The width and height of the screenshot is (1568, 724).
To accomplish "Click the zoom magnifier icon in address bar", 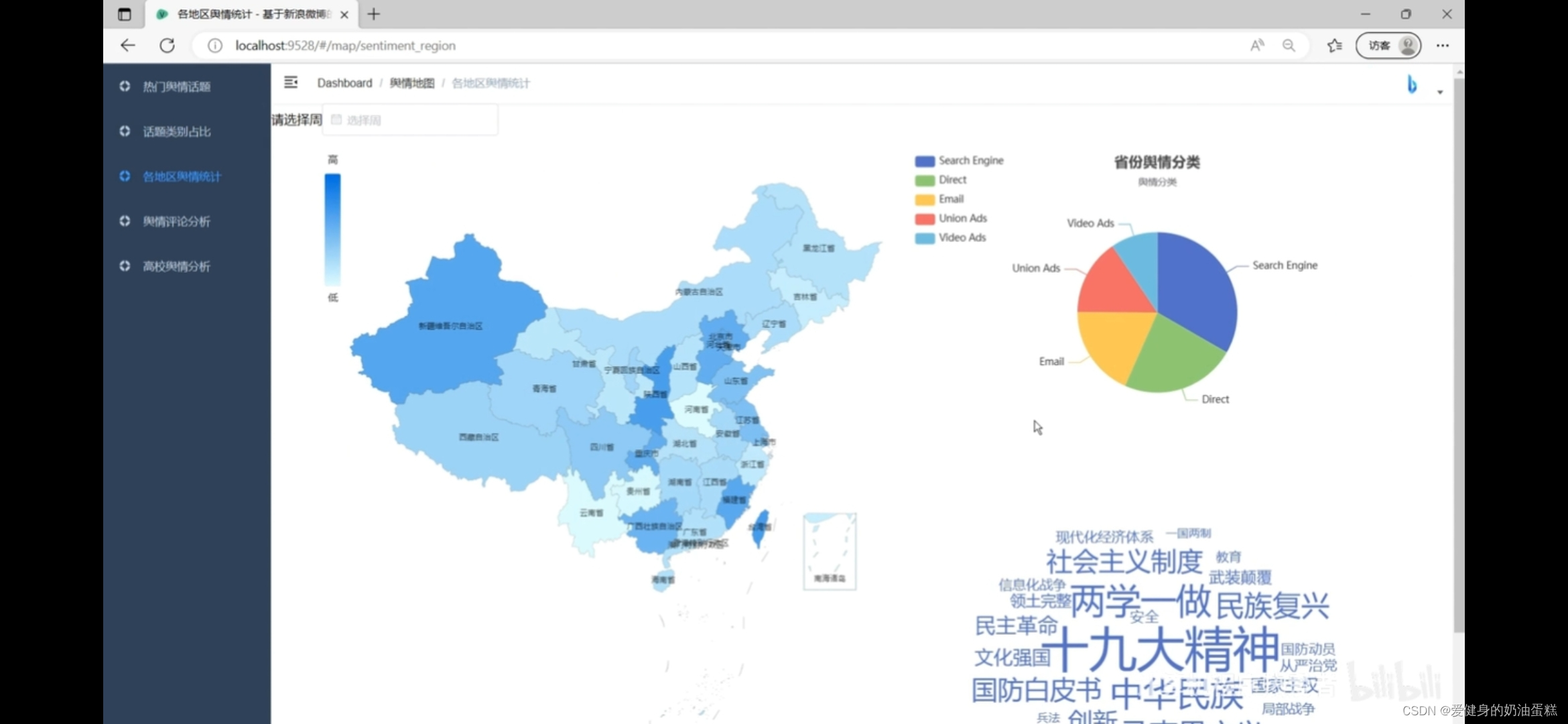I will coord(1289,46).
